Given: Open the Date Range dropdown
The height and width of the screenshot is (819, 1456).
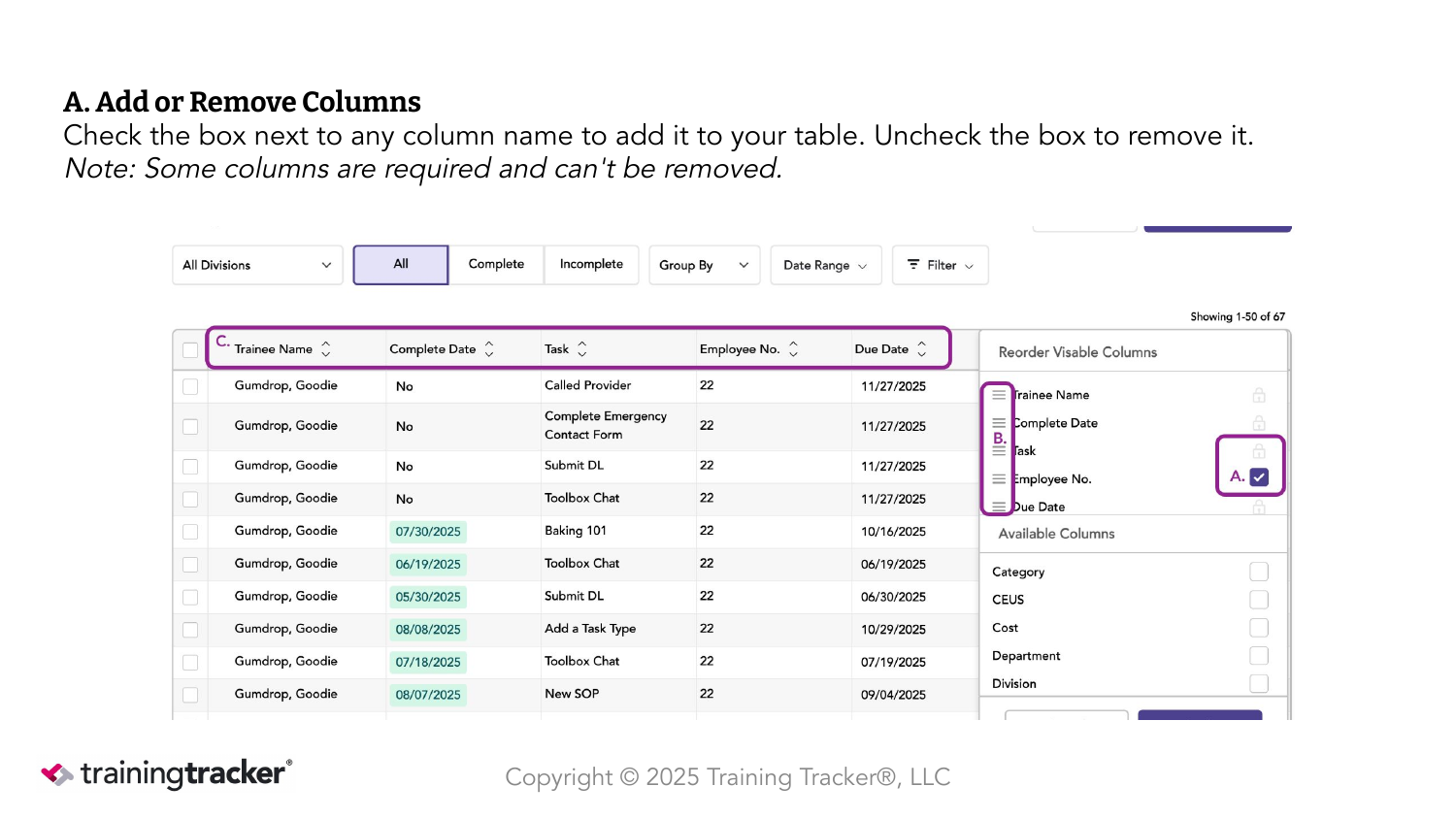Looking at the screenshot, I should tap(826, 265).
